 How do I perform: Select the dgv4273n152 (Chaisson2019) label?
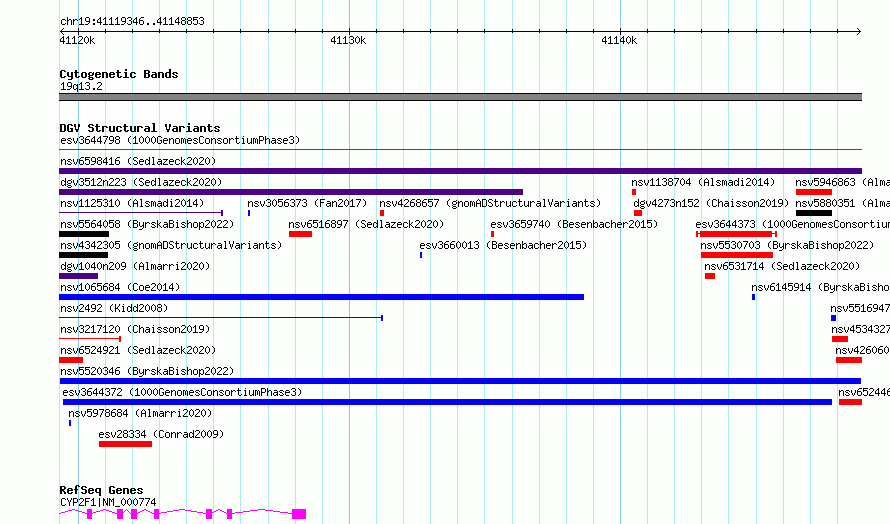pyautogui.click(x=711, y=203)
